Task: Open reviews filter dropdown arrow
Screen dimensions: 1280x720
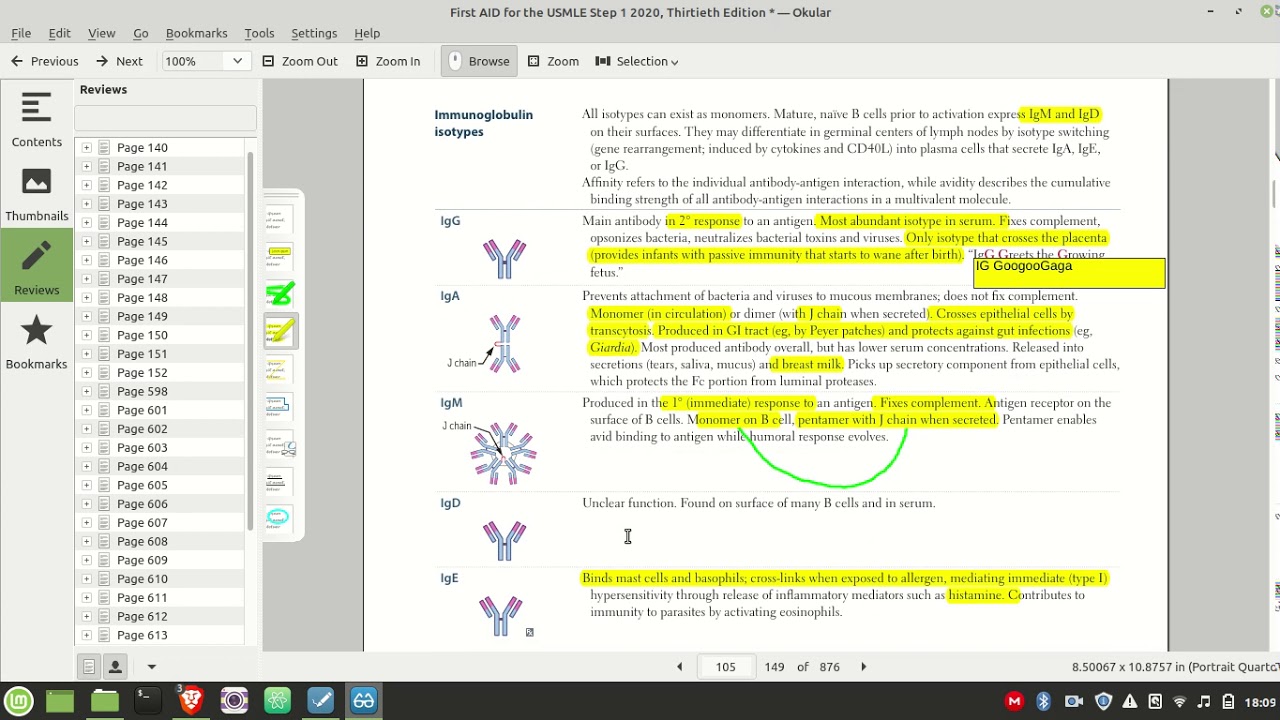Action: coord(152,666)
